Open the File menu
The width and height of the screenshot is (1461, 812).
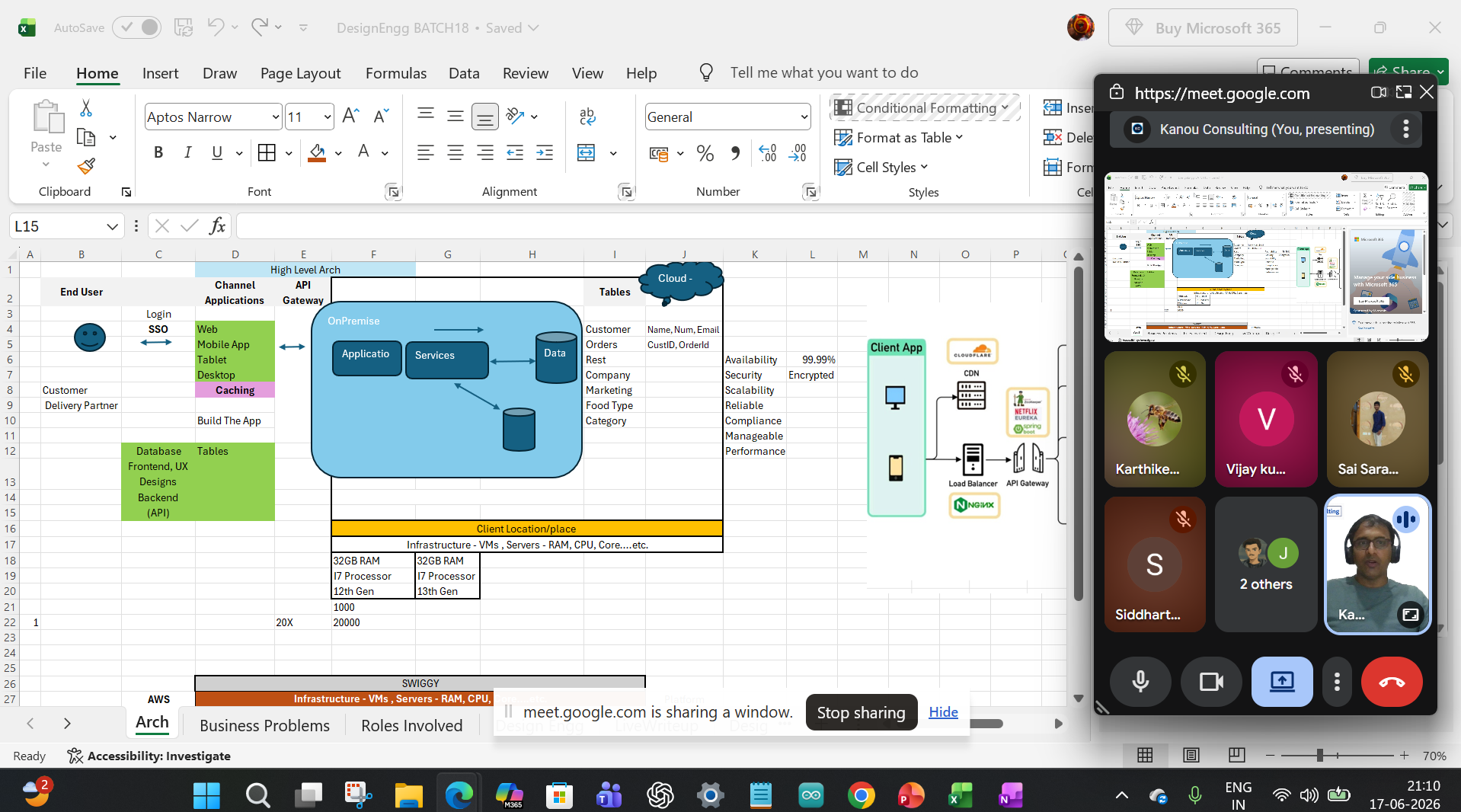point(35,73)
